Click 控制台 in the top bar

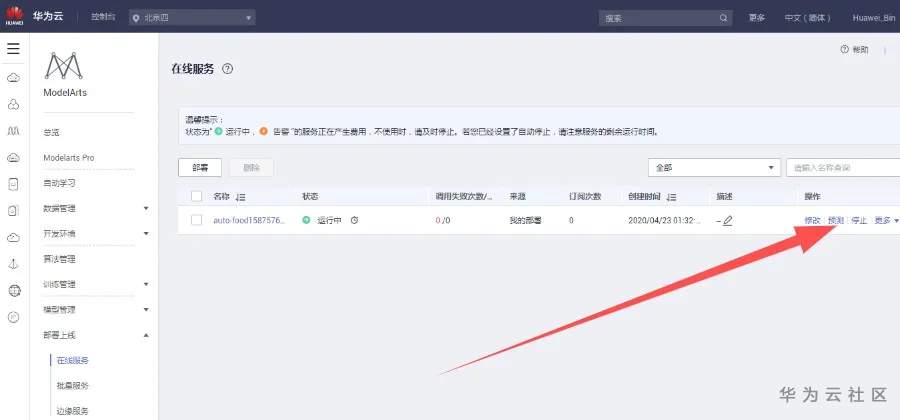[x=103, y=17]
